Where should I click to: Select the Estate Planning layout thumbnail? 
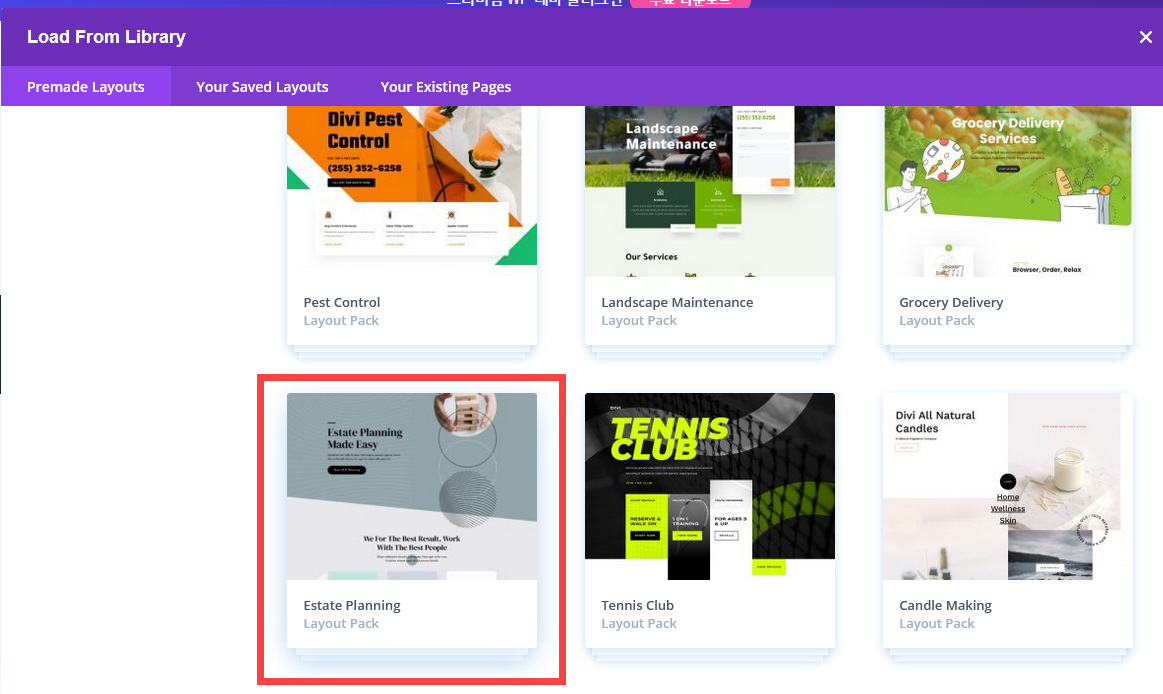pos(412,486)
